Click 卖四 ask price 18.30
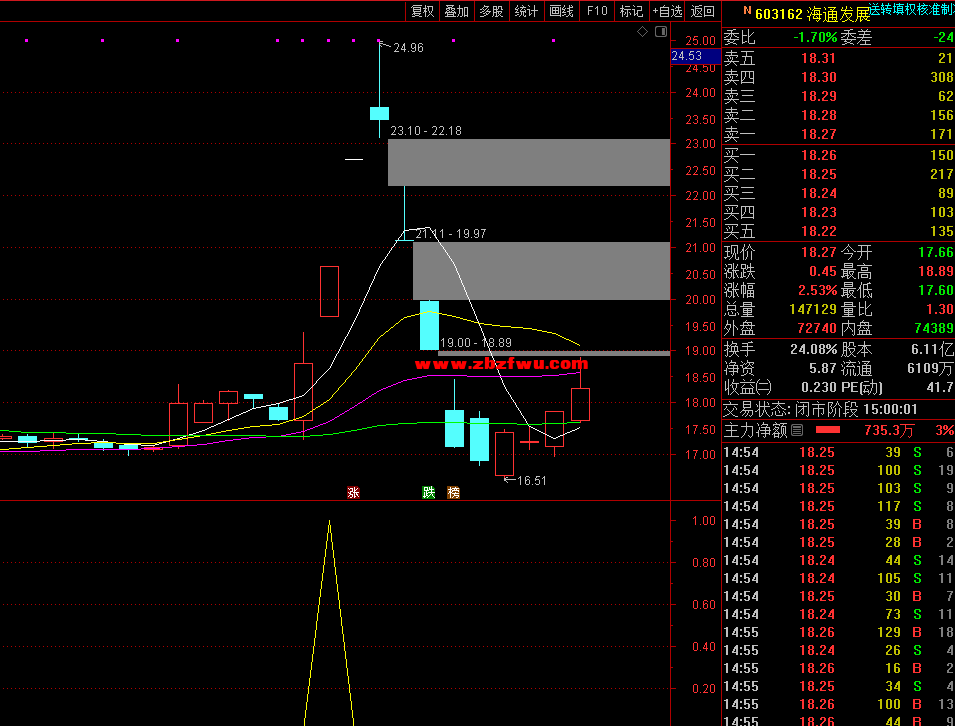This screenshot has width=955, height=726. 819,77
